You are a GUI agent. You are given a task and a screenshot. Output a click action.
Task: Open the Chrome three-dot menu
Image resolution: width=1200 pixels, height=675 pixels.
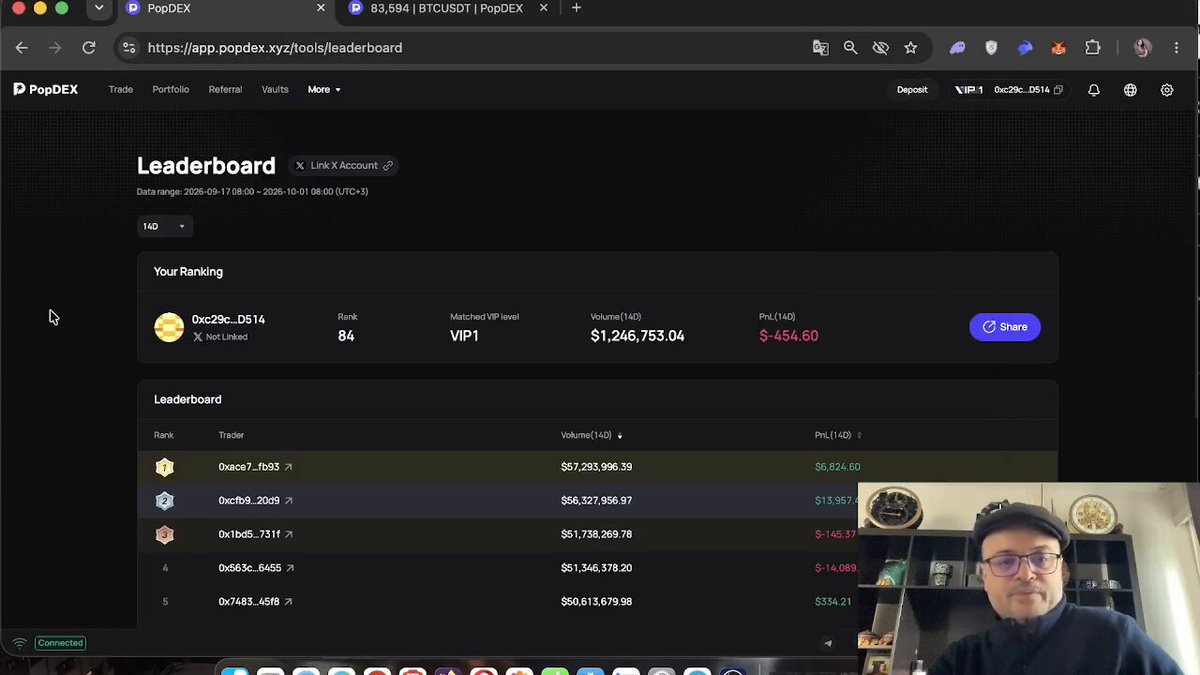tap(1177, 48)
